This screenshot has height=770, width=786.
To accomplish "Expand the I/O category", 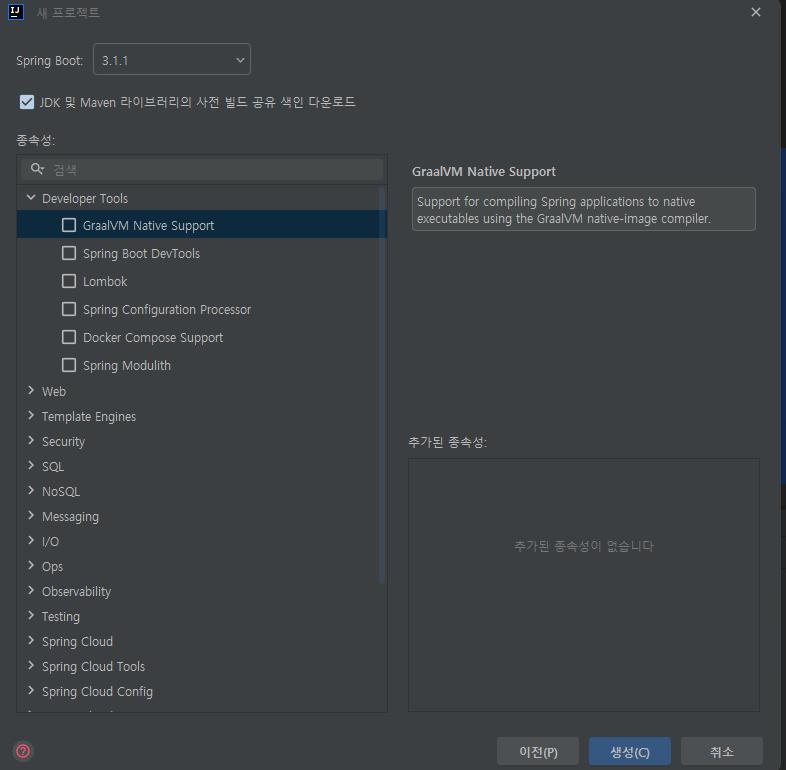I will [31, 540].
